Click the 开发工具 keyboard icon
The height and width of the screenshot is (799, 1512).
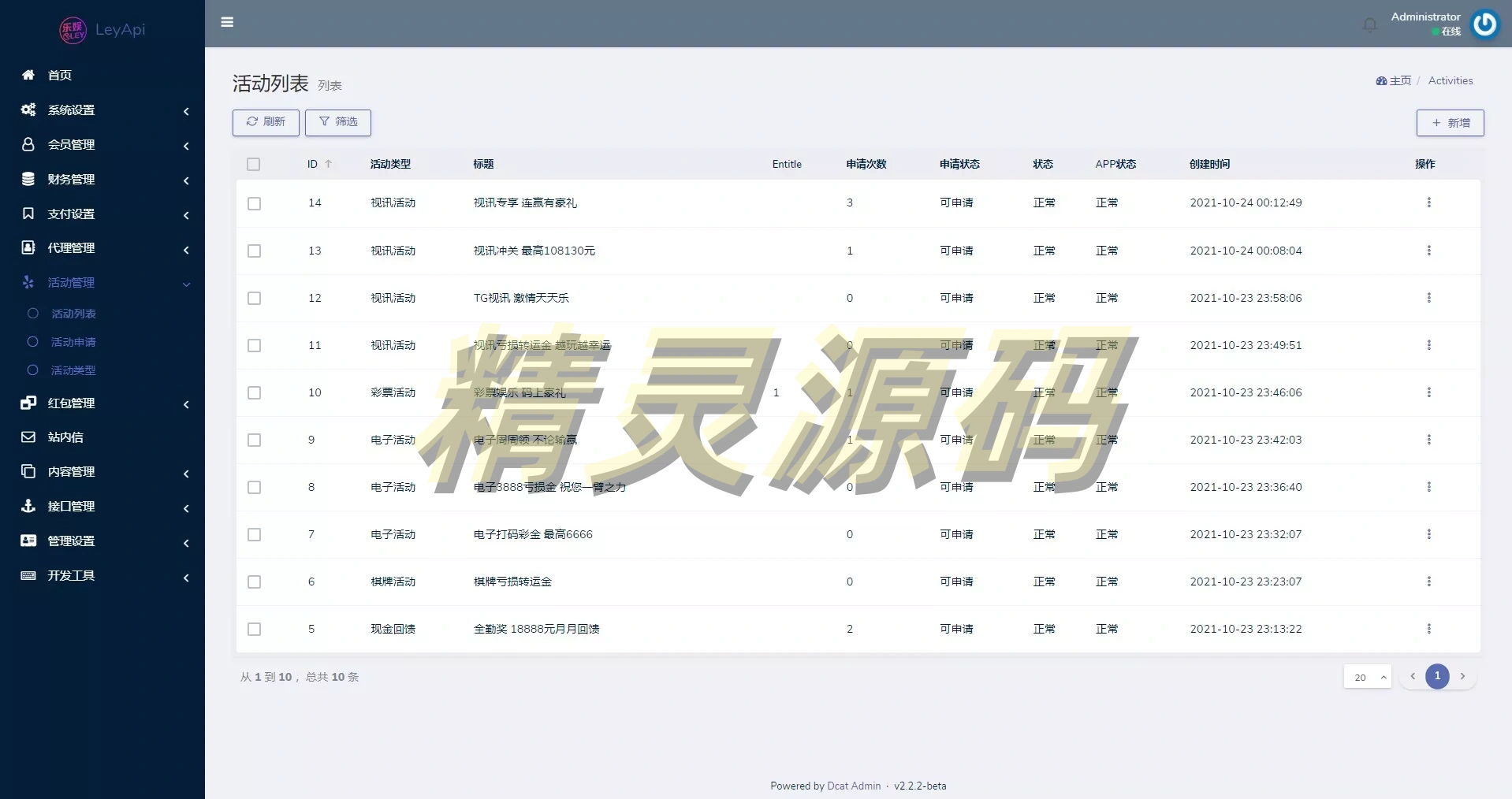28,575
